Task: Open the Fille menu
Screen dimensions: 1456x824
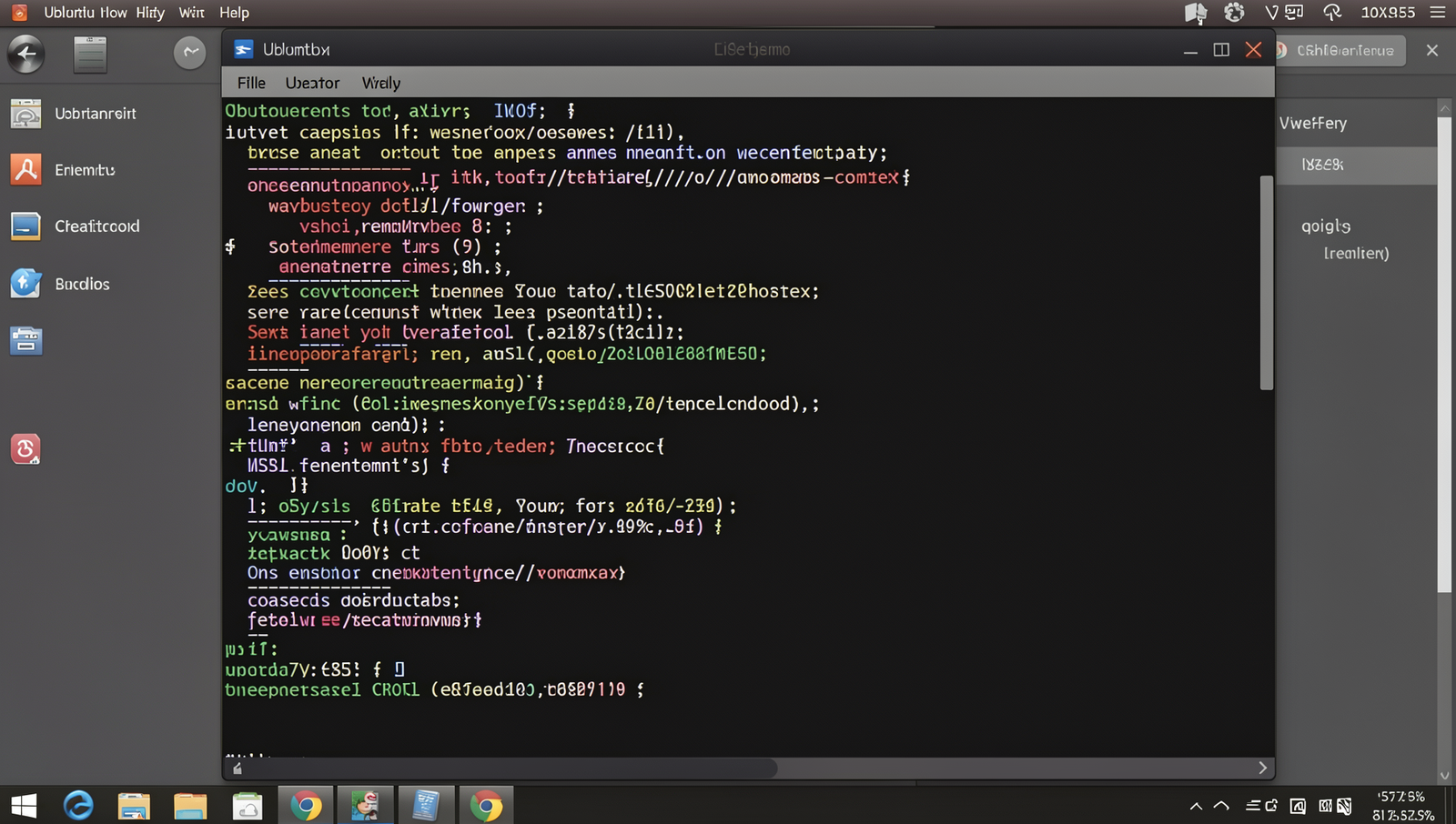Action: point(251,83)
